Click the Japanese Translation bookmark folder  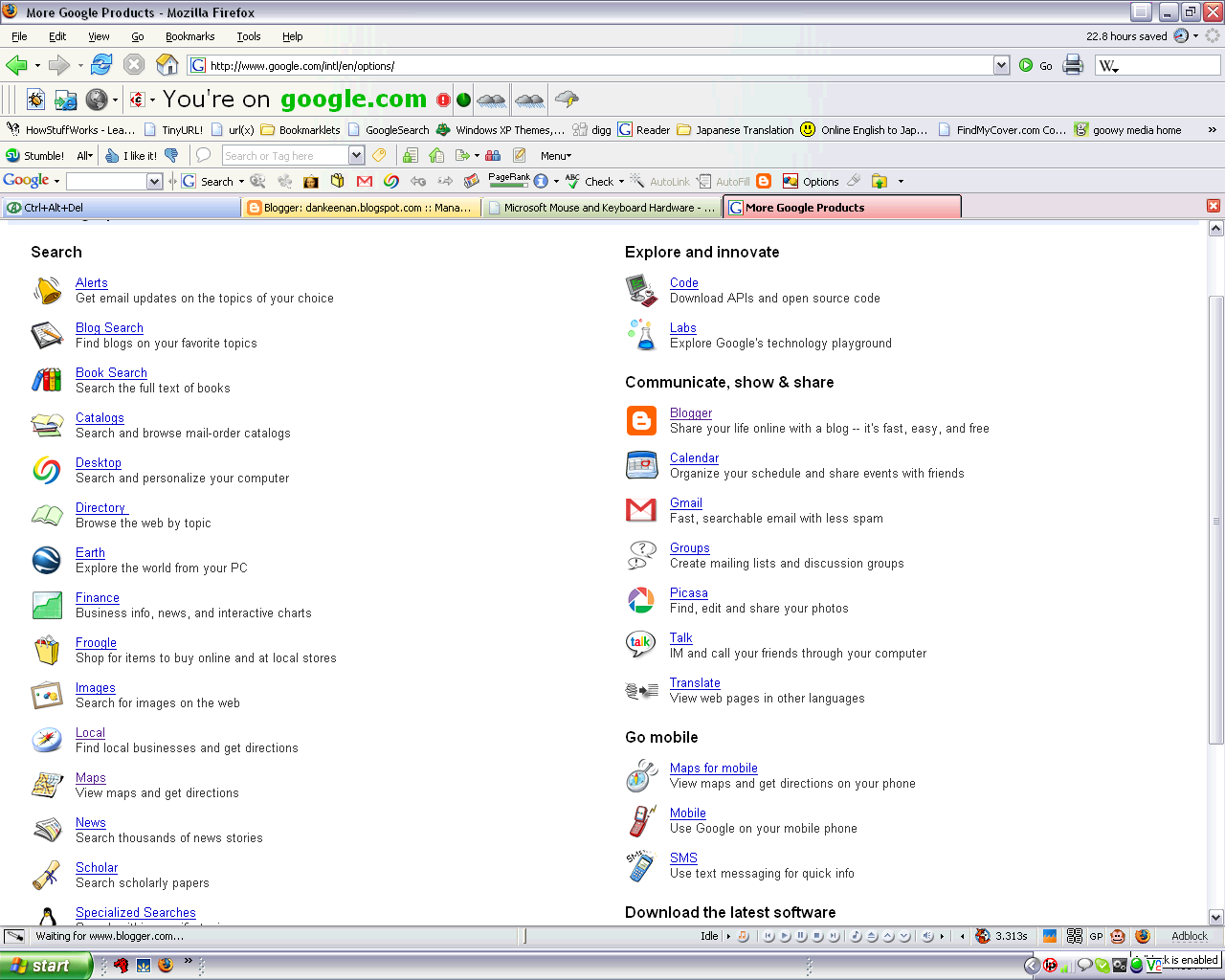point(736,129)
